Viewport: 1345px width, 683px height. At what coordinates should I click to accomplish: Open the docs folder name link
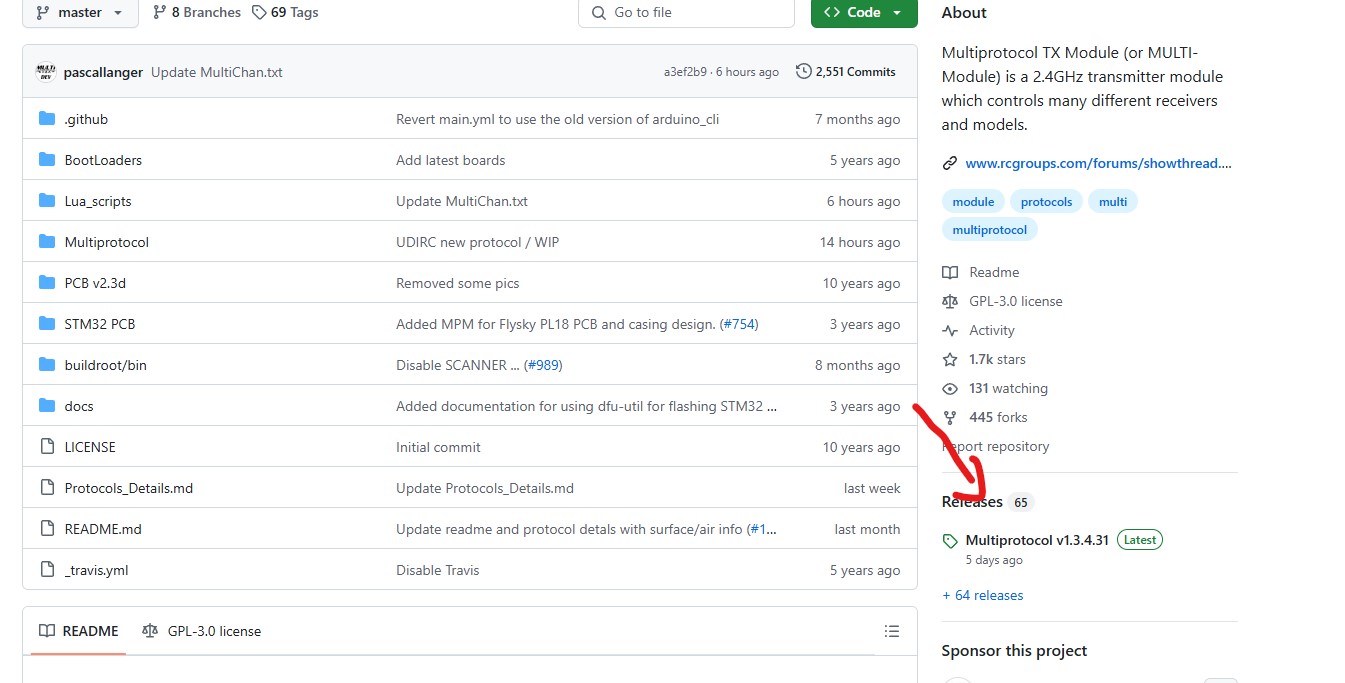coord(79,406)
